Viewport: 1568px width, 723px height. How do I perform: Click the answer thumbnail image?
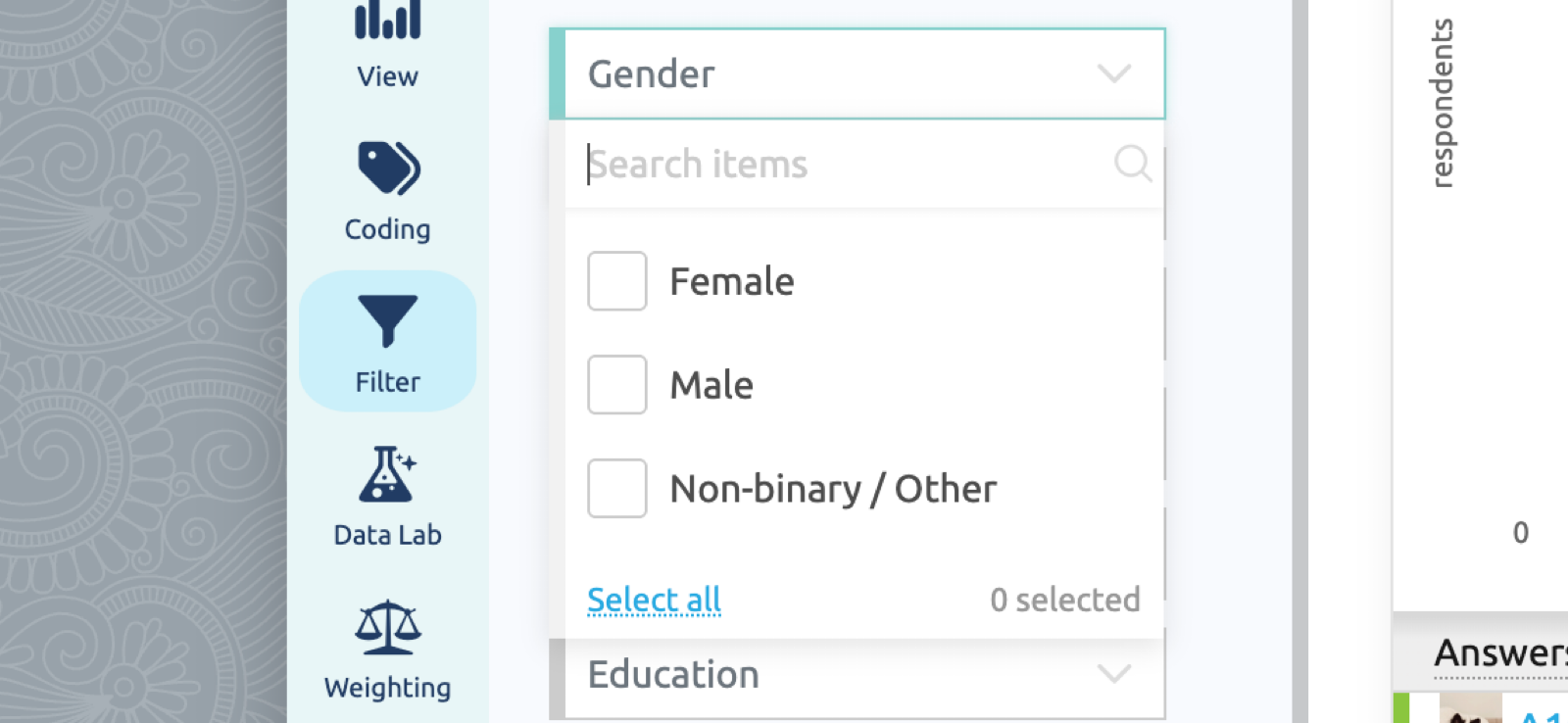(1470, 710)
